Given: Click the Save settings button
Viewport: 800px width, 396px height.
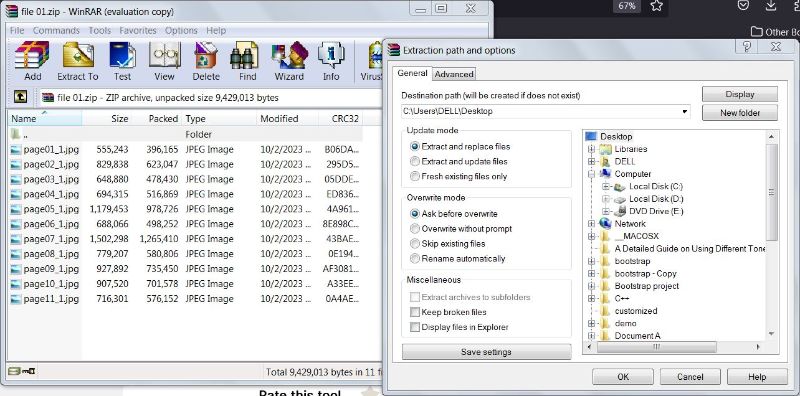Looking at the screenshot, I should pos(486,352).
